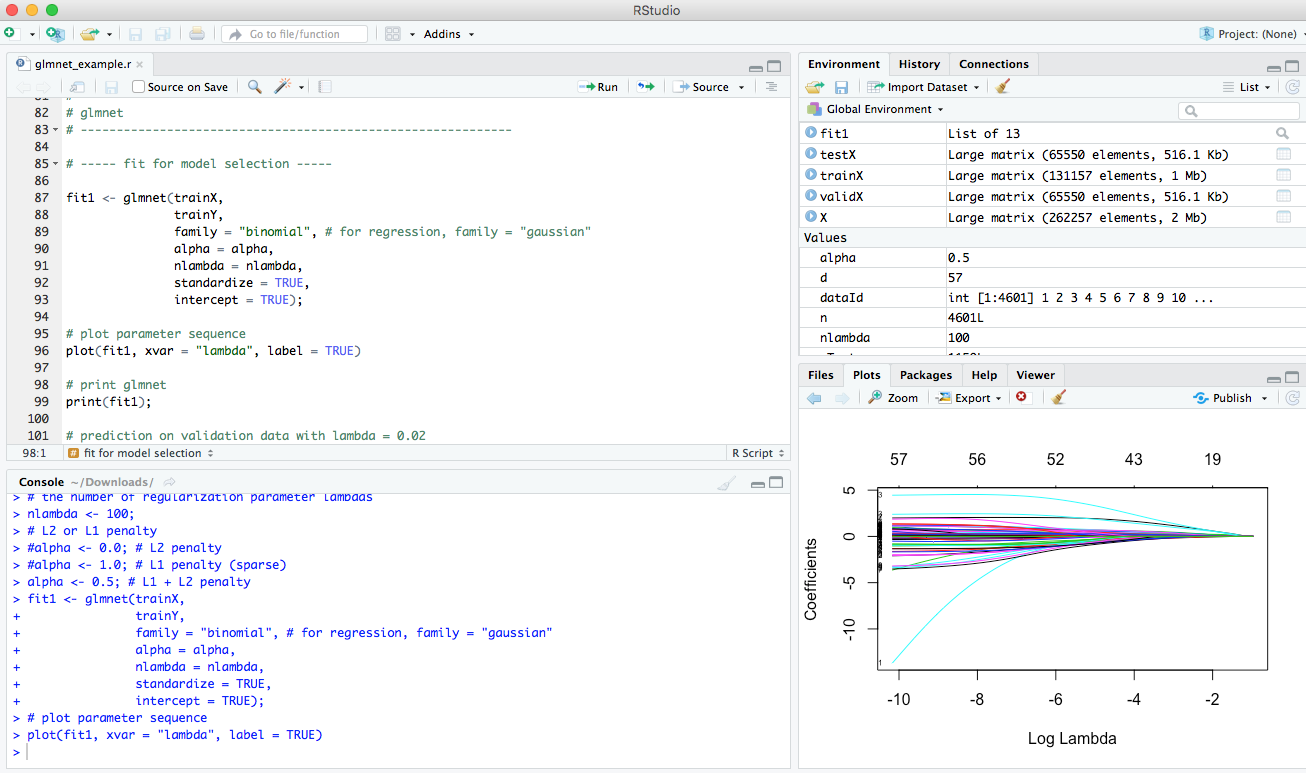The width and height of the screenshot is (1306, 773).
Task: Close the glmnet_example.r tab
Action: click(x=141, y=64)
